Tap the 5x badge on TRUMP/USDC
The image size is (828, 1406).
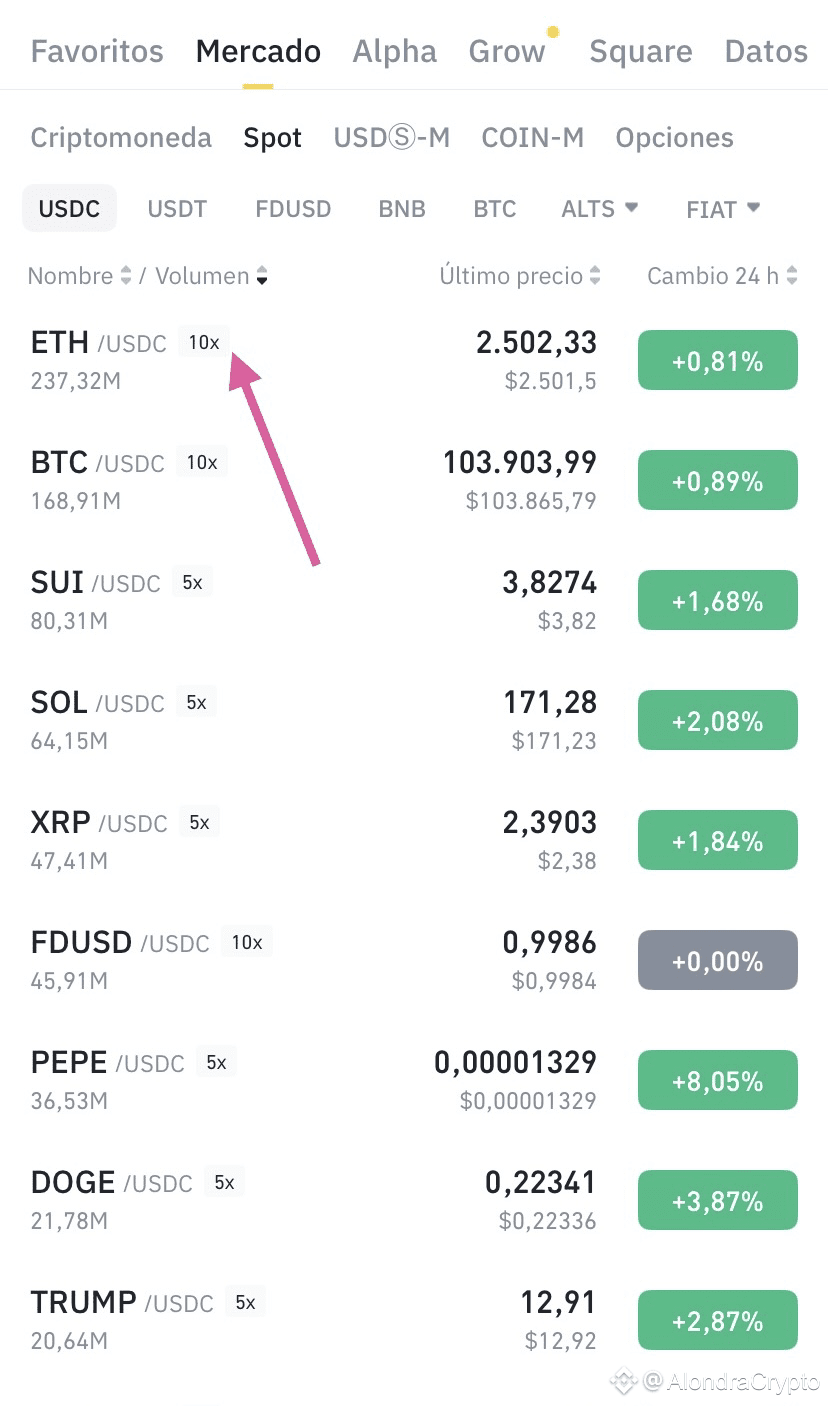(245, 1302)
